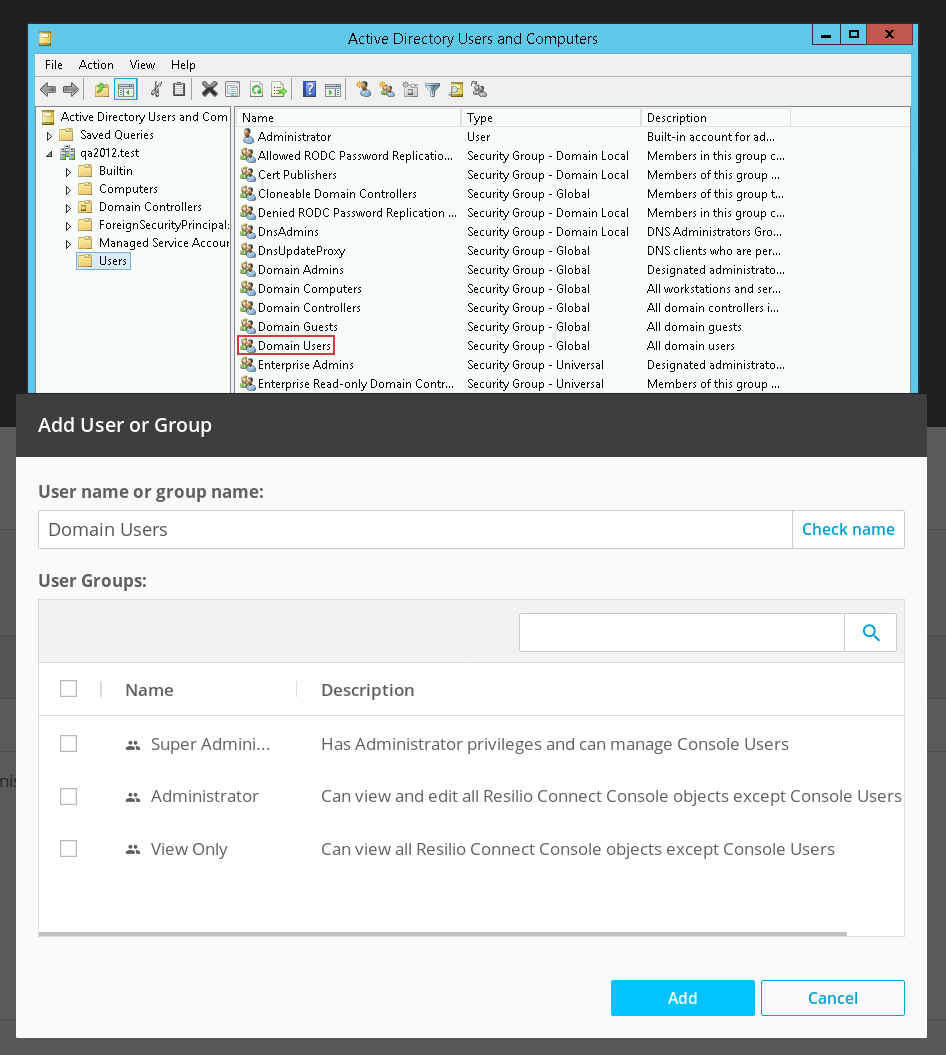Click the Up one level folder icon
This screenshot has height=1055, width=946.
pyautogui.click(x=101, y=90)
